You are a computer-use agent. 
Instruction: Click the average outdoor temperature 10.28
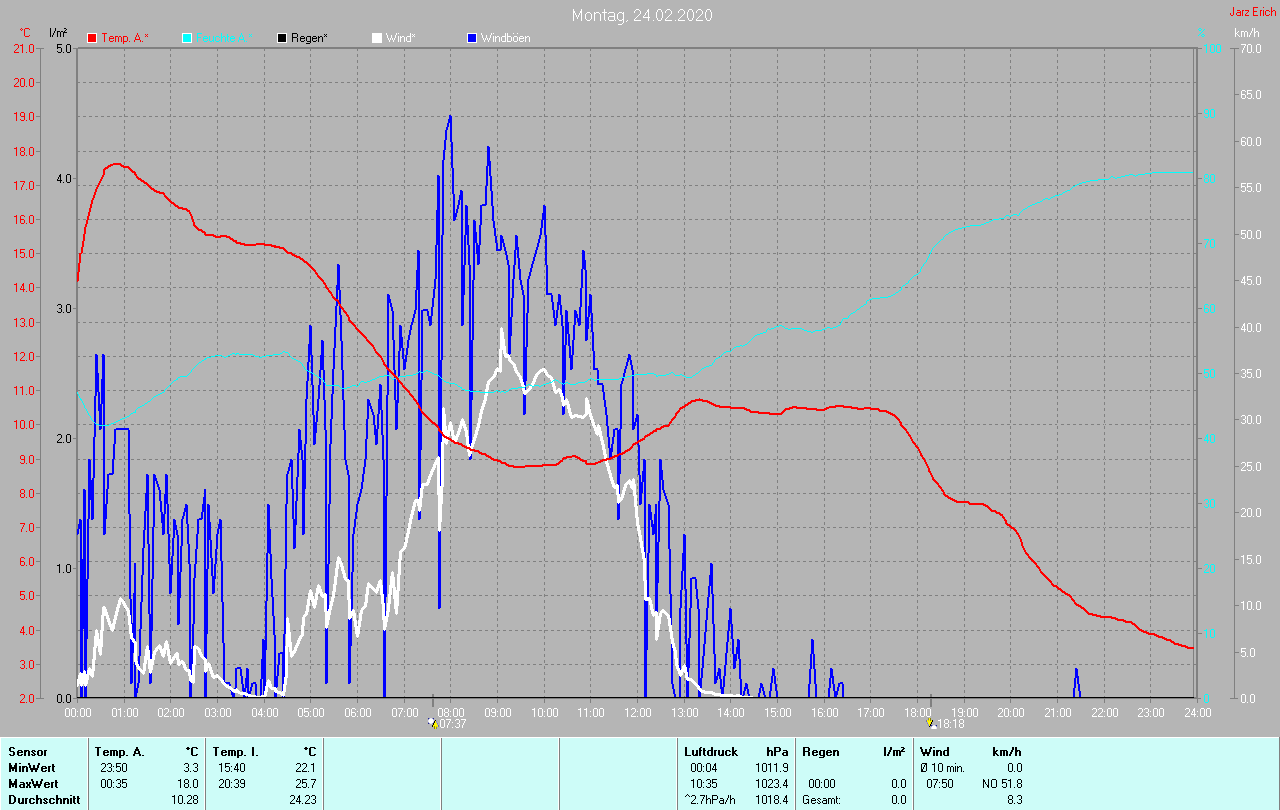(x=184, y=800)
